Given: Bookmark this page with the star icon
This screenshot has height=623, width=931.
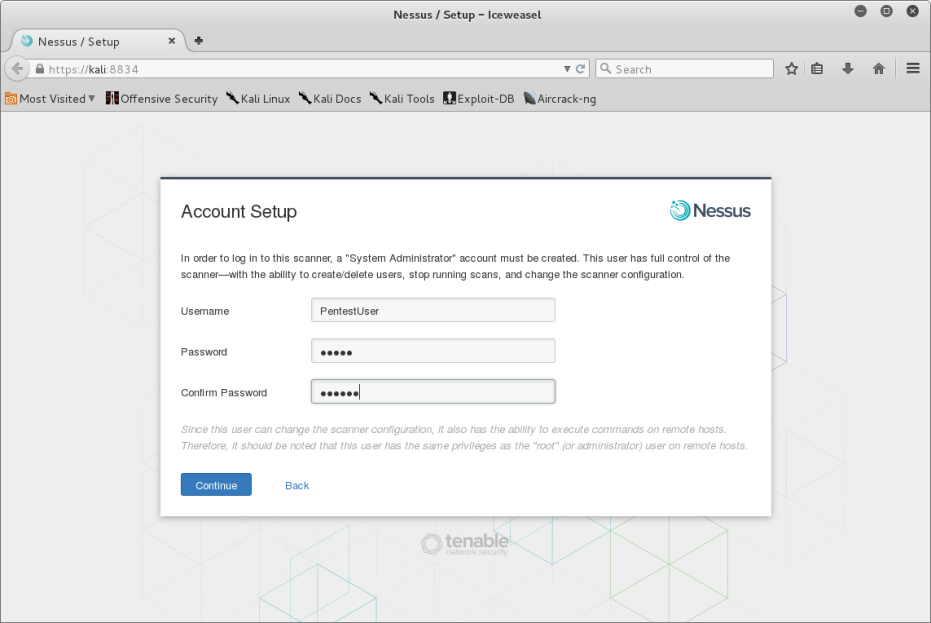Looking at the screenshot, I should (x=791, y=69).
